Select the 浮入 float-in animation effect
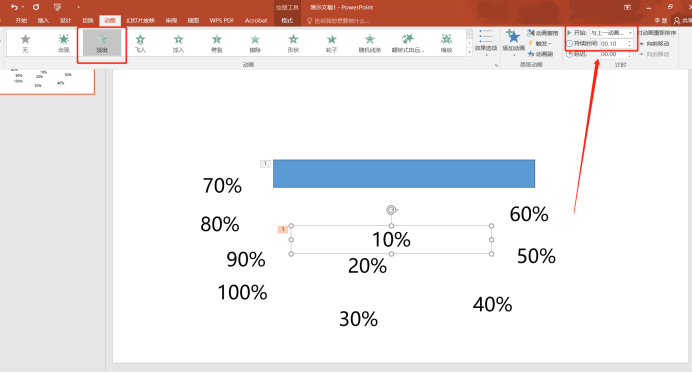This screenshot has width=692, height=373. (178, 43)
